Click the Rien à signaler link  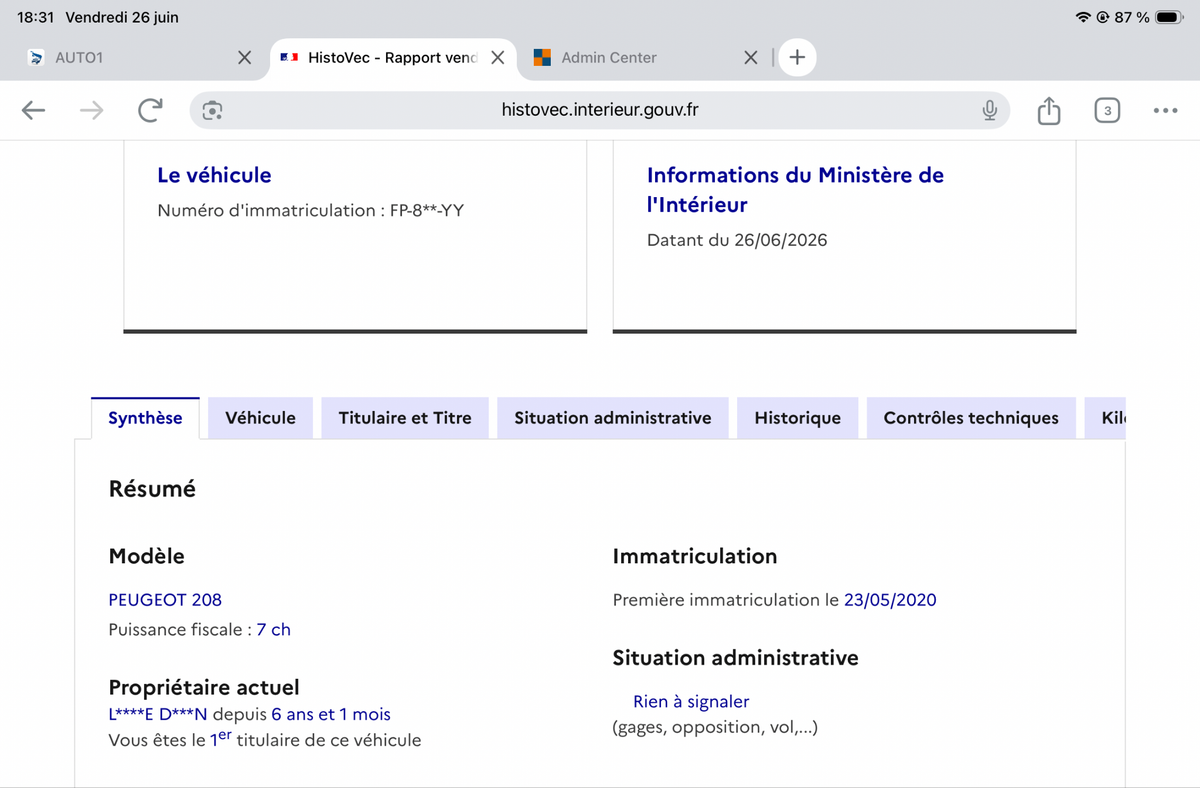[x=691, y=702]
